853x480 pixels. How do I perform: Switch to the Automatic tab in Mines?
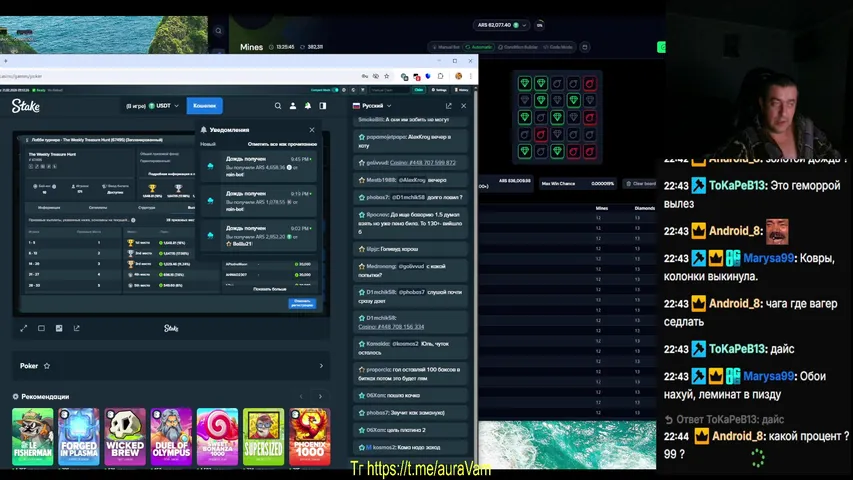point(481,47)
